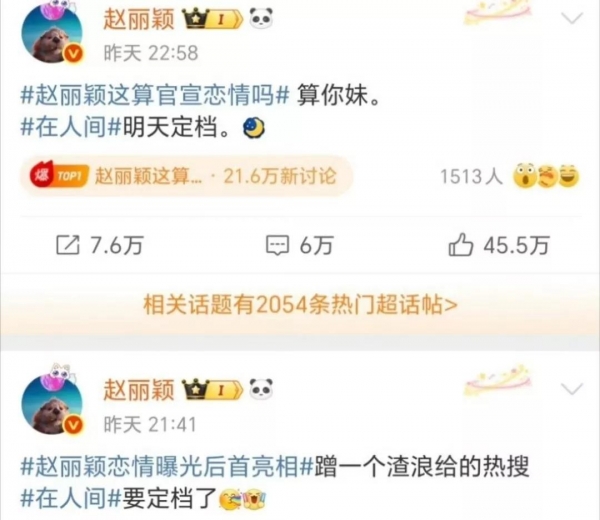This screenshot has width=600, height=520.
Task: Open the first post's avatar profile picture
Action: pos(52,34)
